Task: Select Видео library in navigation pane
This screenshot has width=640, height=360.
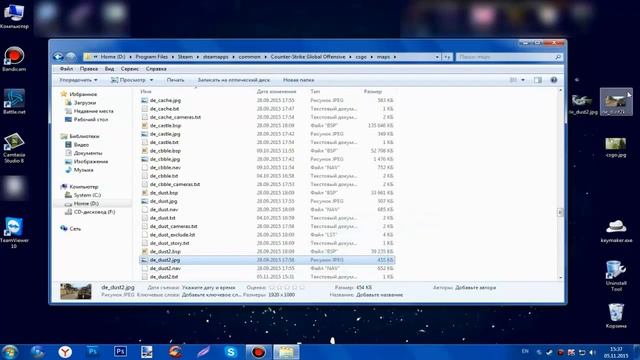Action: click(x=81, y=144)
